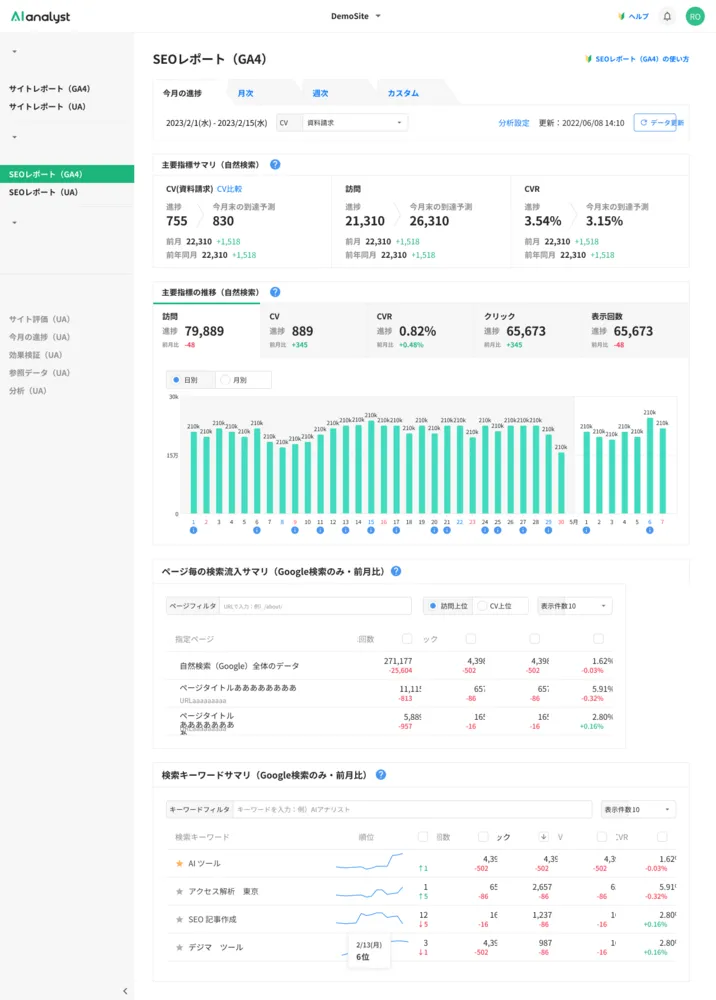Select the 訪問 metric card
The image size is (716, 1000).
(207, 330)
